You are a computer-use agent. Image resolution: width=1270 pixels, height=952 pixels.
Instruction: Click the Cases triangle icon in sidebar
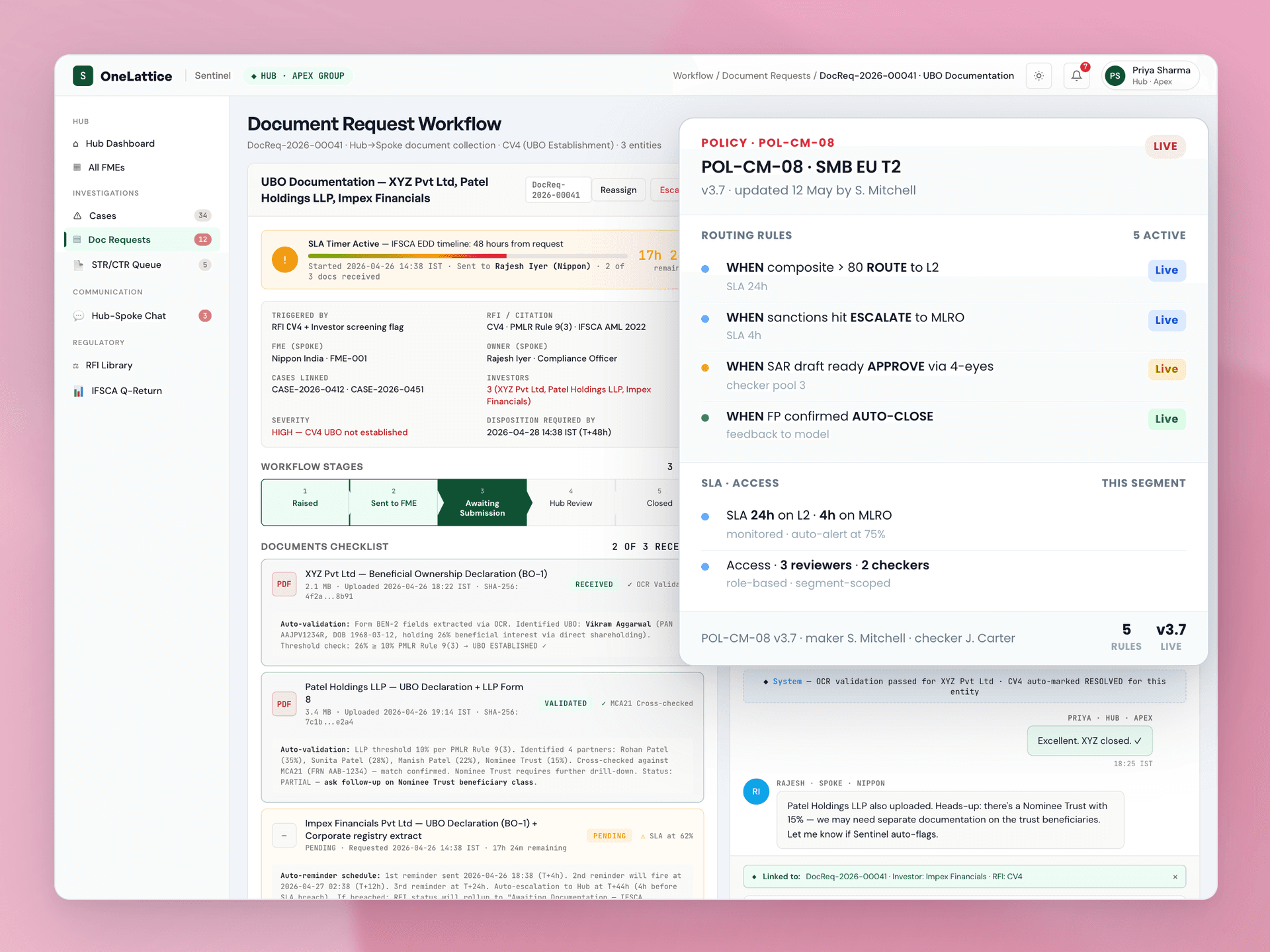[77, 216]
